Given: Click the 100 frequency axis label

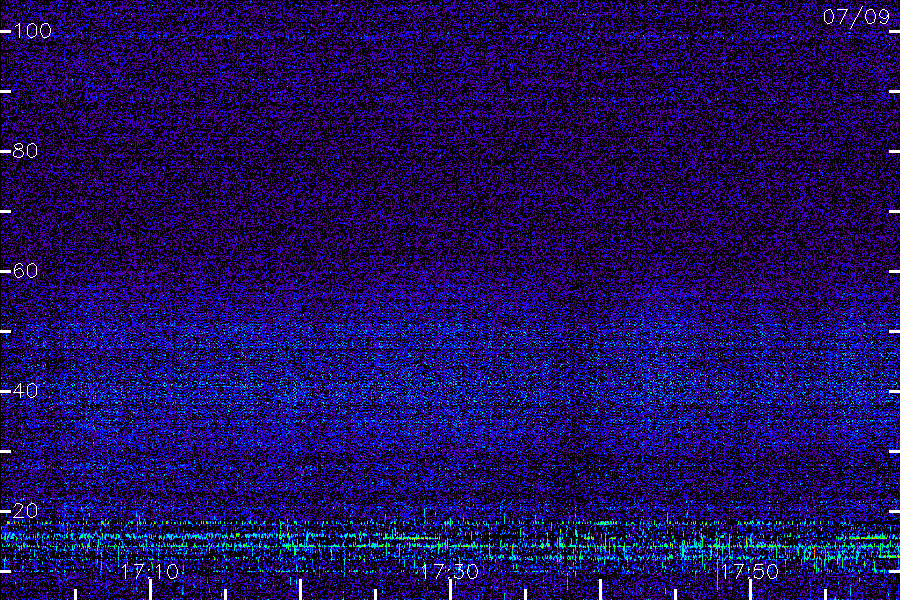Looking at the screenshot, I should point(33,31).
